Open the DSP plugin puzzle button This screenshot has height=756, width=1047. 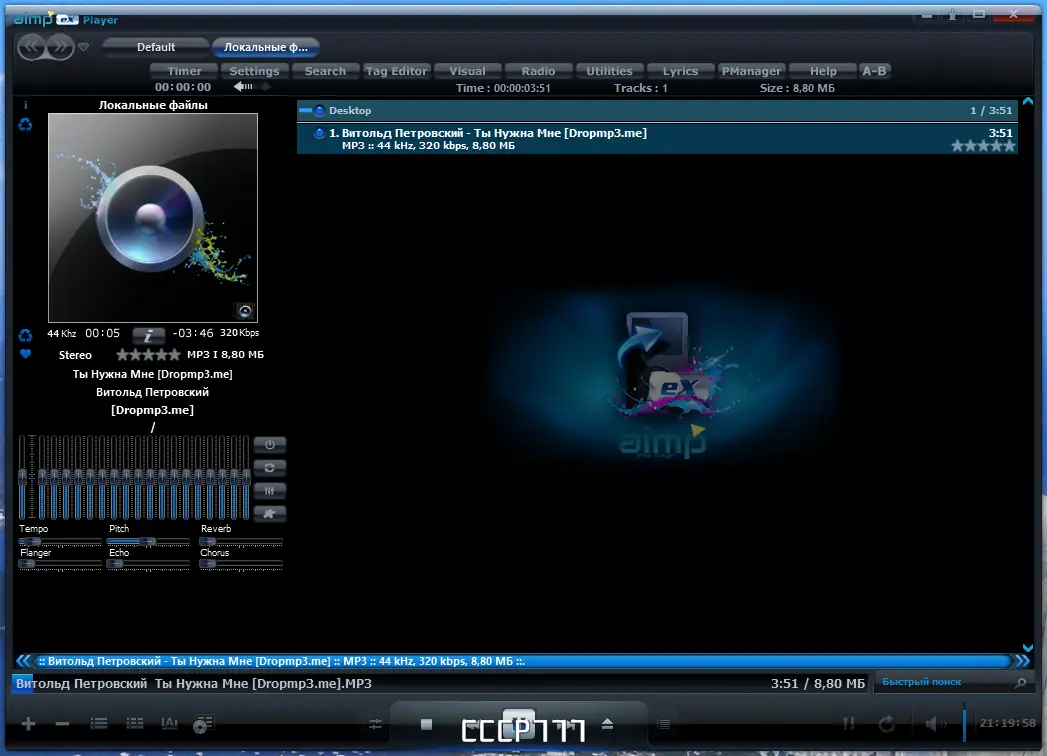point(270,514)
